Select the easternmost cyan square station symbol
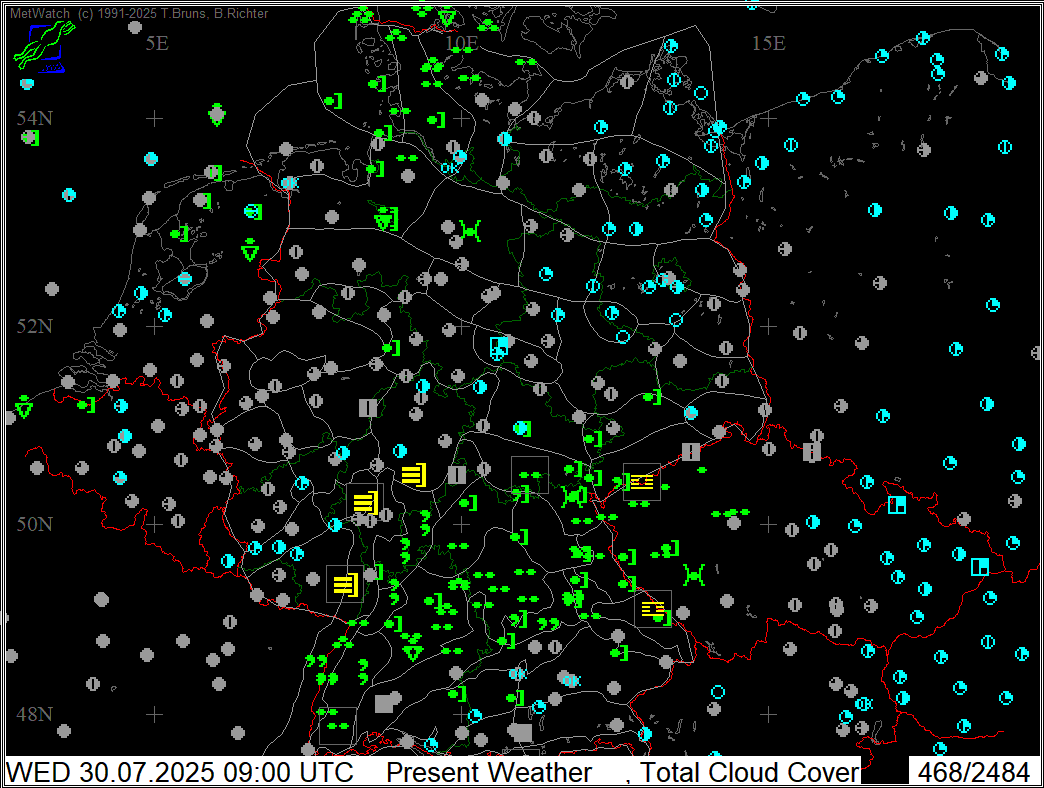Image resolution: width=1044 pixels, height=788 pixels. [979, 567]
